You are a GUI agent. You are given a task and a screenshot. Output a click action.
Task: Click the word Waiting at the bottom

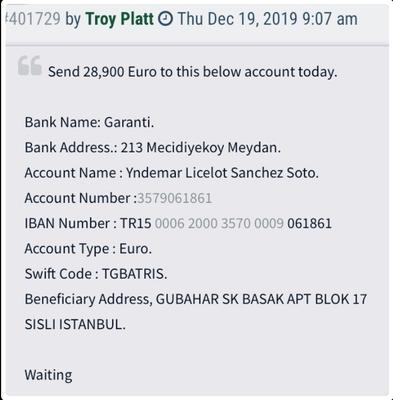(48, 375)
